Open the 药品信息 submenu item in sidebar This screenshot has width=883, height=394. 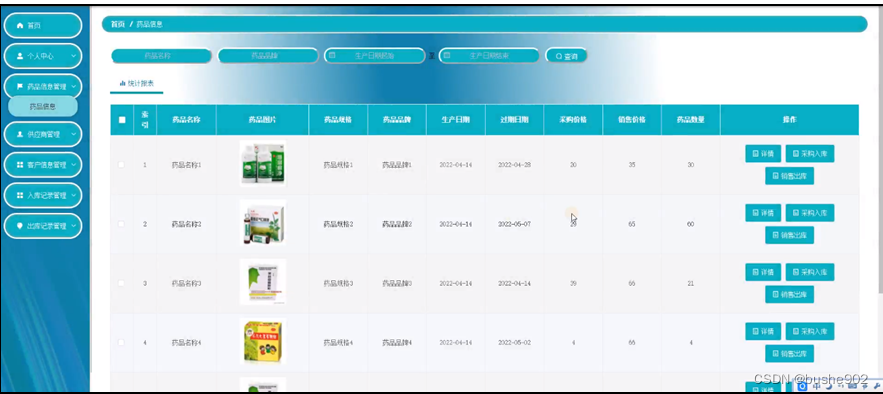click(x=43, y=106)
